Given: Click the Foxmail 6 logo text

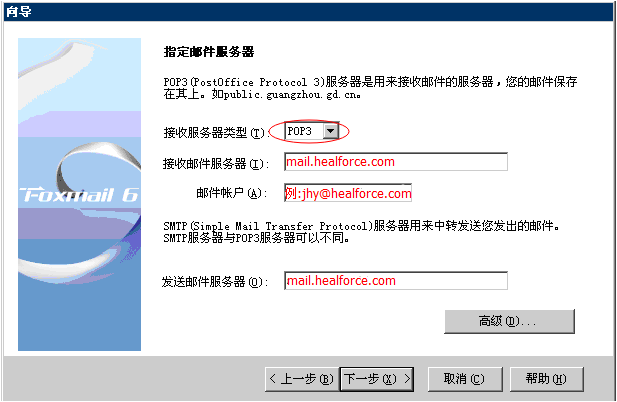Looking at the screenshot, I should point(80,195).
